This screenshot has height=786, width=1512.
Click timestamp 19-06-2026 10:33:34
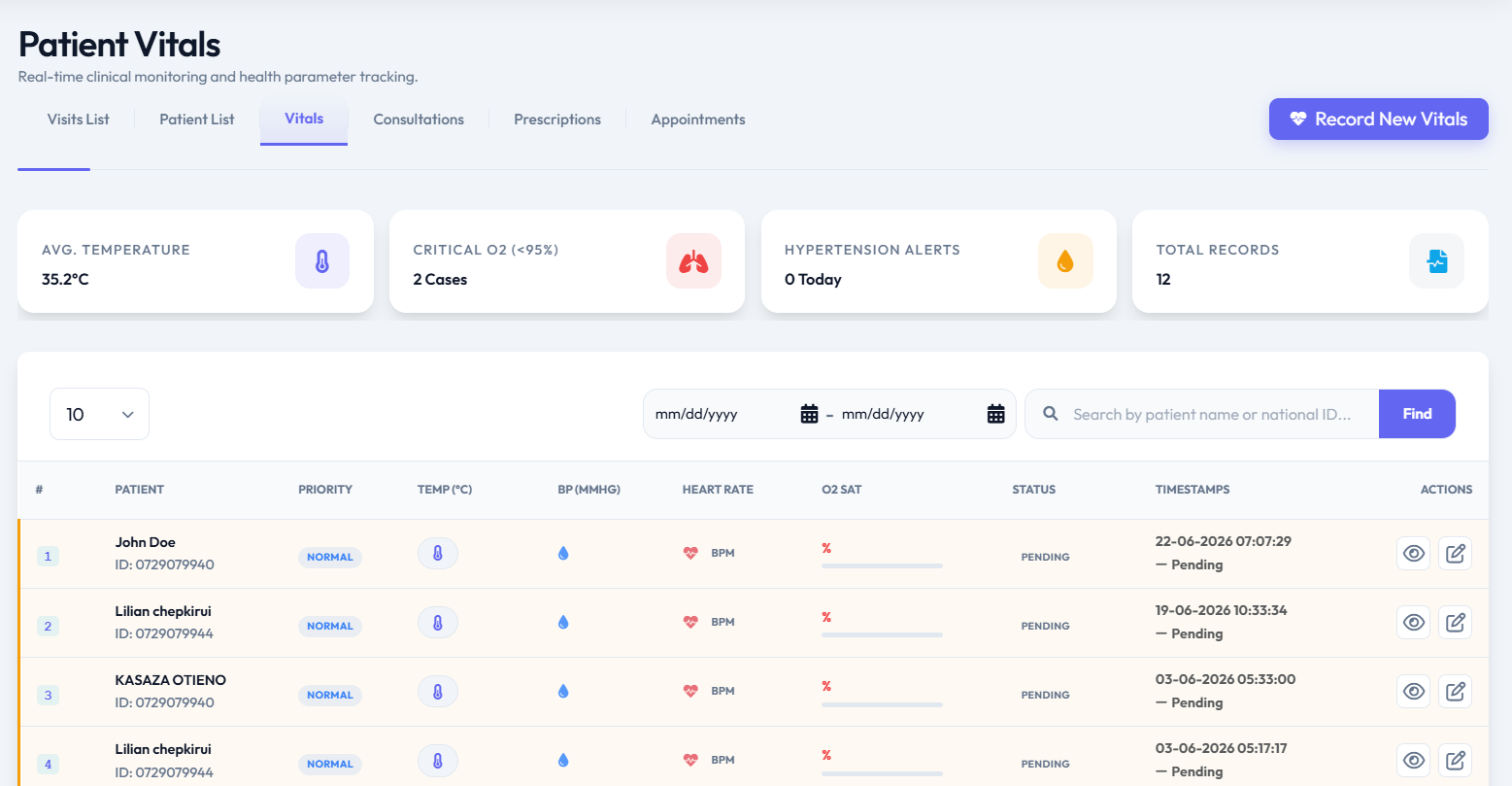1222,610
